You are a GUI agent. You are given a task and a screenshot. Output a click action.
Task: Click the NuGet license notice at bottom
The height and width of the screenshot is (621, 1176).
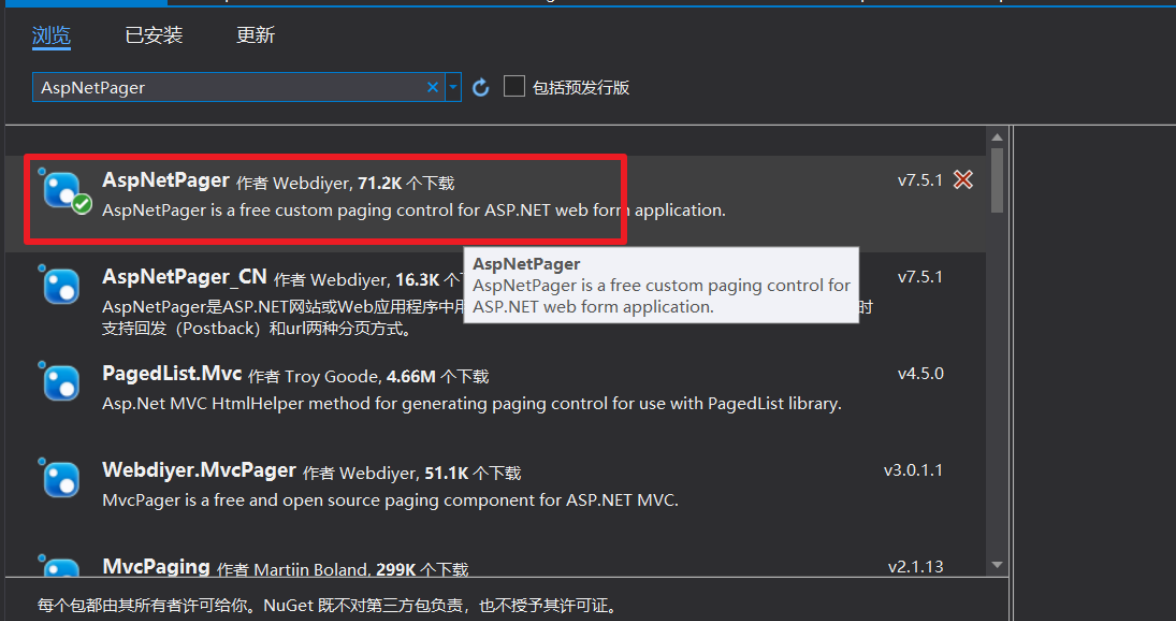pos(327,605)
